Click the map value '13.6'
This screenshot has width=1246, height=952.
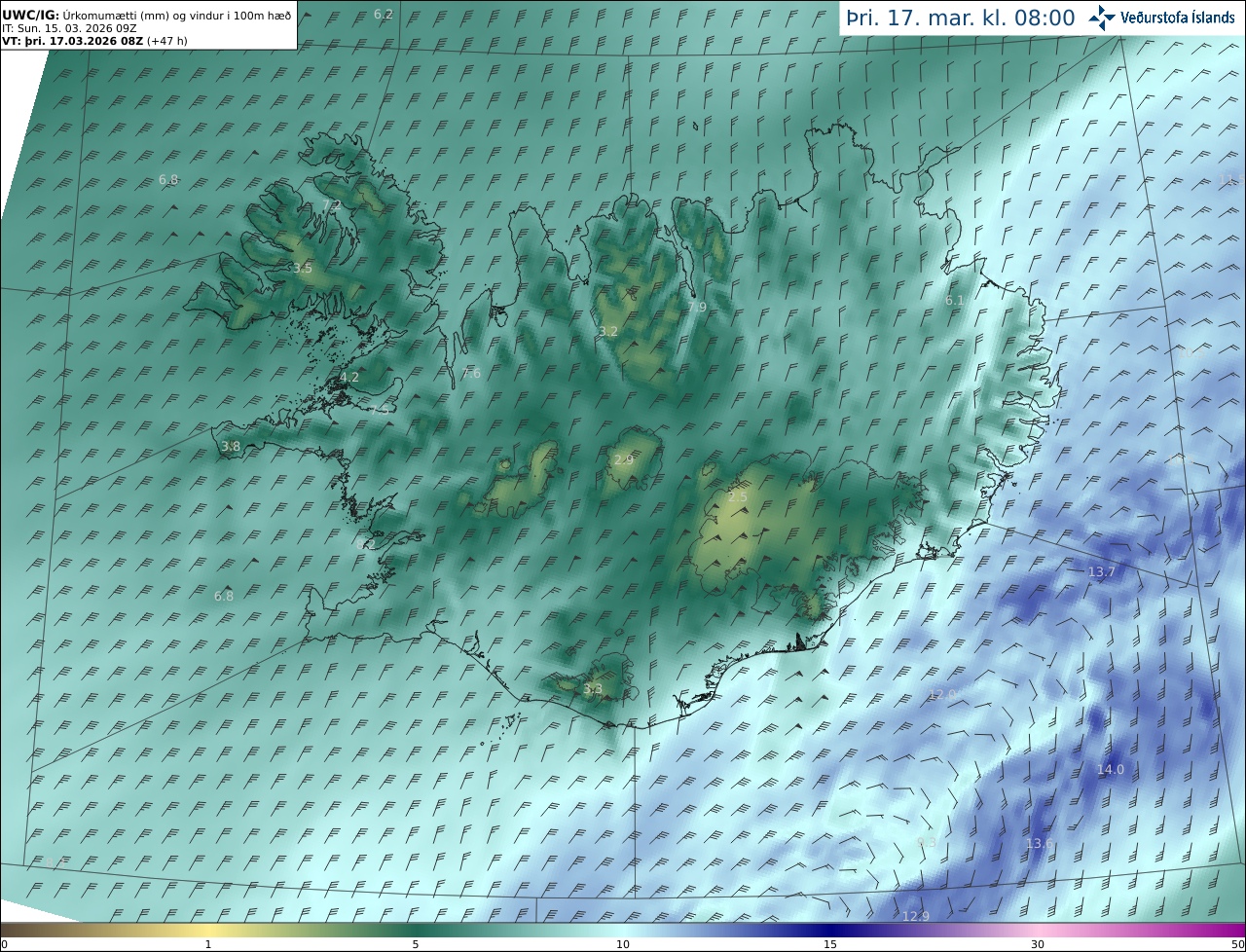pyautogui.click(x=1039, y=843)
